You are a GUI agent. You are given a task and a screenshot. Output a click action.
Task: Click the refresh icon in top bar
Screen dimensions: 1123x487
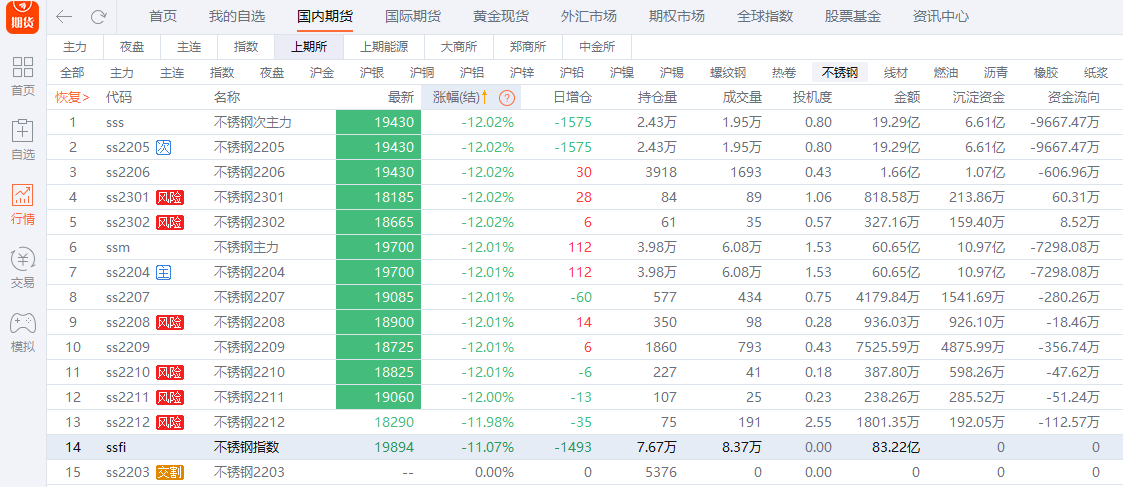[98, 17]
